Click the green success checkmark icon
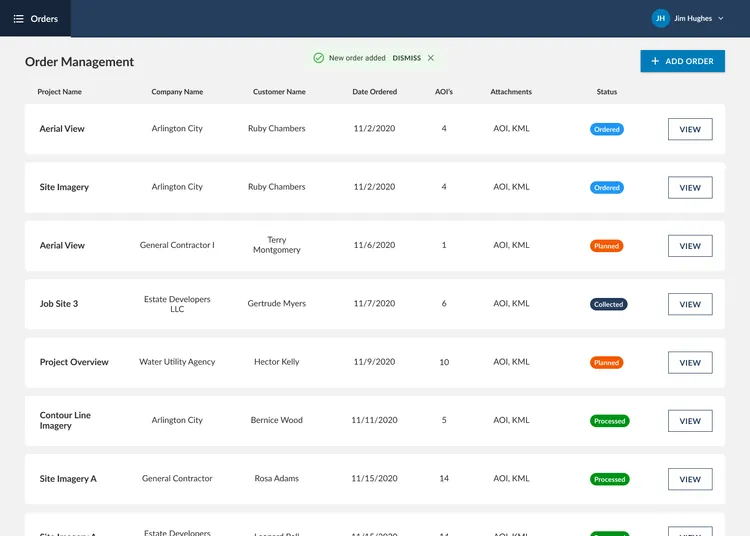This screenshot has height=536, width=750. point(318,58)
